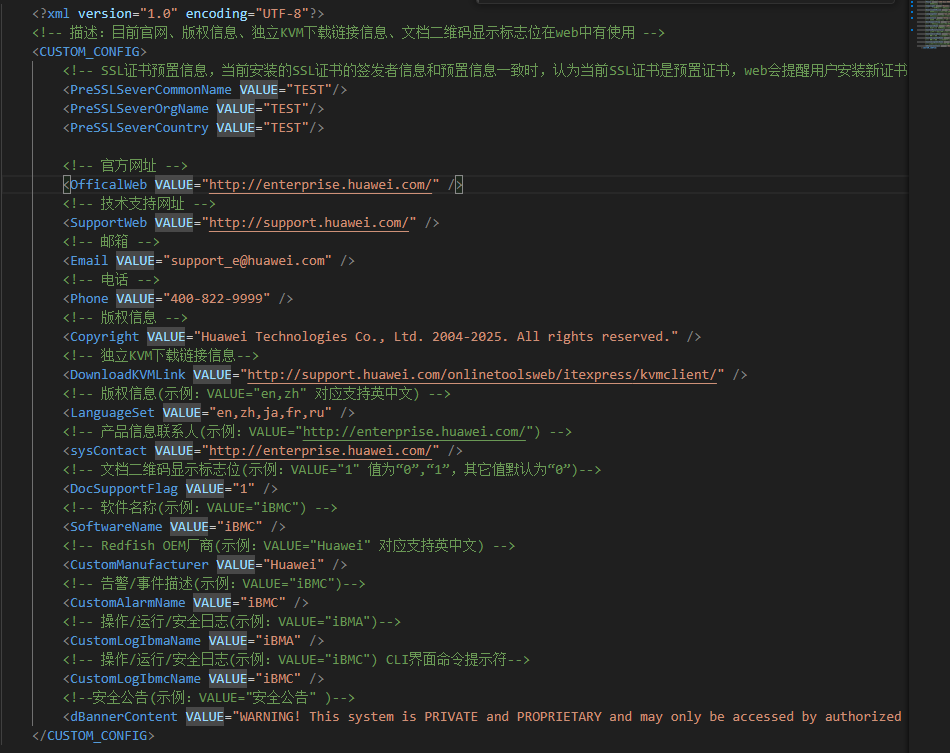
Task: Click the PreSSLSeverCommonName tag name
Action: pyautogui.click(x=150, y=90)
